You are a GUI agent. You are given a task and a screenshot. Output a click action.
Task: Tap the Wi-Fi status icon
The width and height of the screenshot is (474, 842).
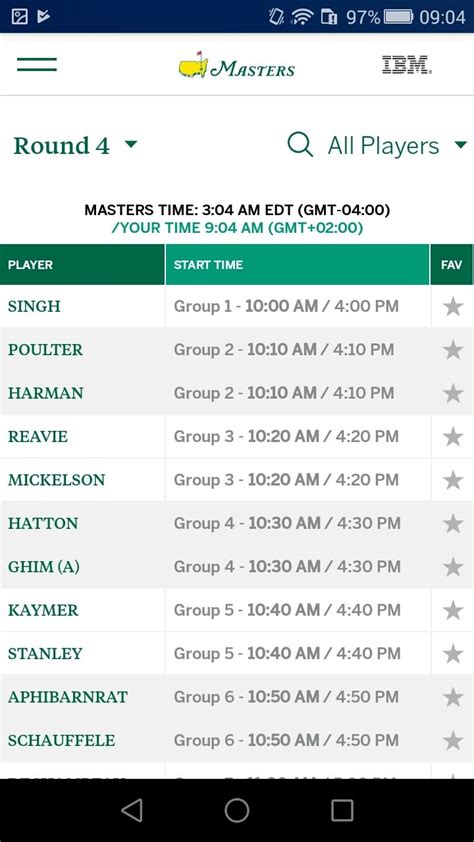(302, 17)
